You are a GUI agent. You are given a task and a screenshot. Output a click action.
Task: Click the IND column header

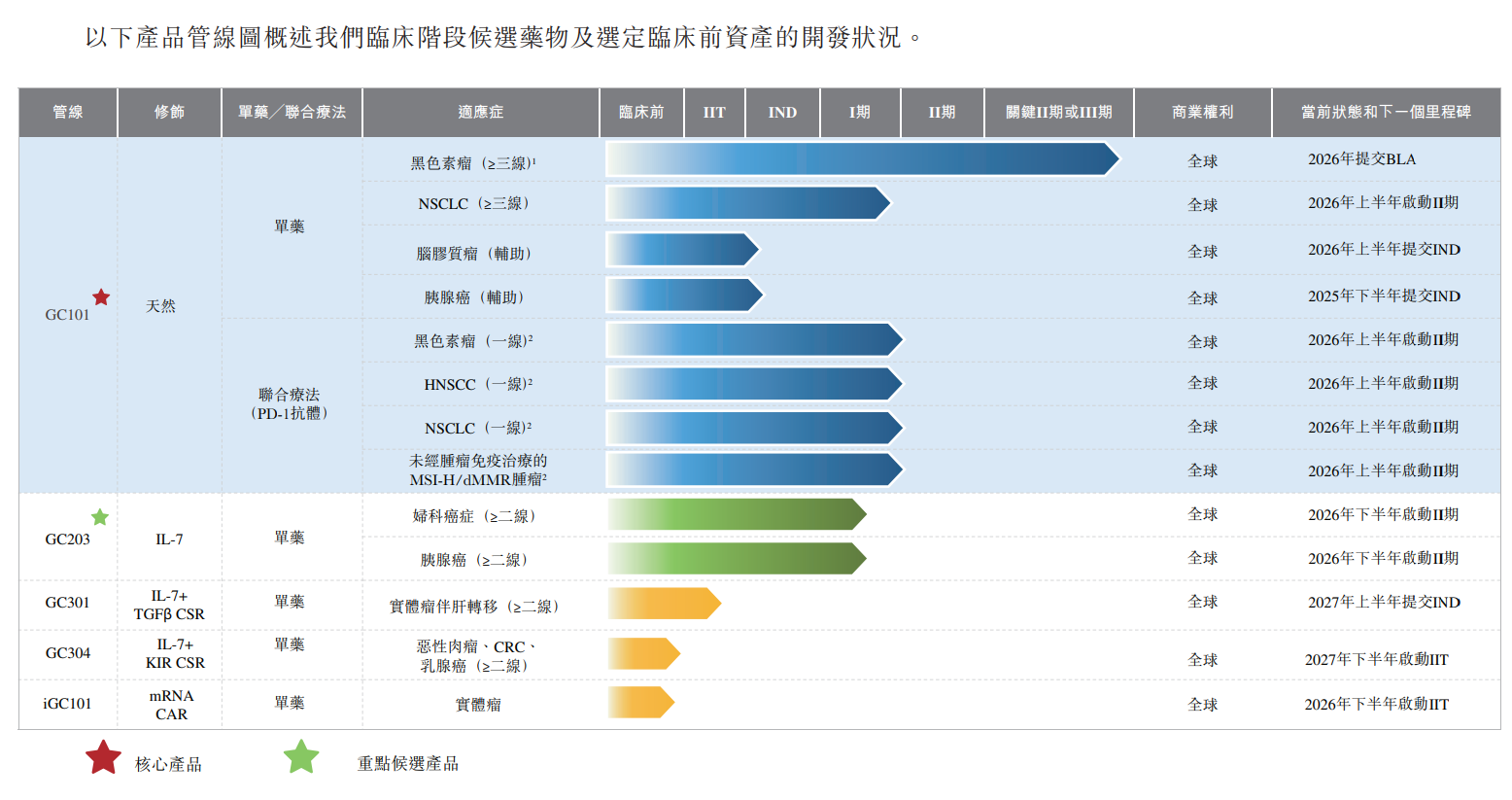[782, 113]
